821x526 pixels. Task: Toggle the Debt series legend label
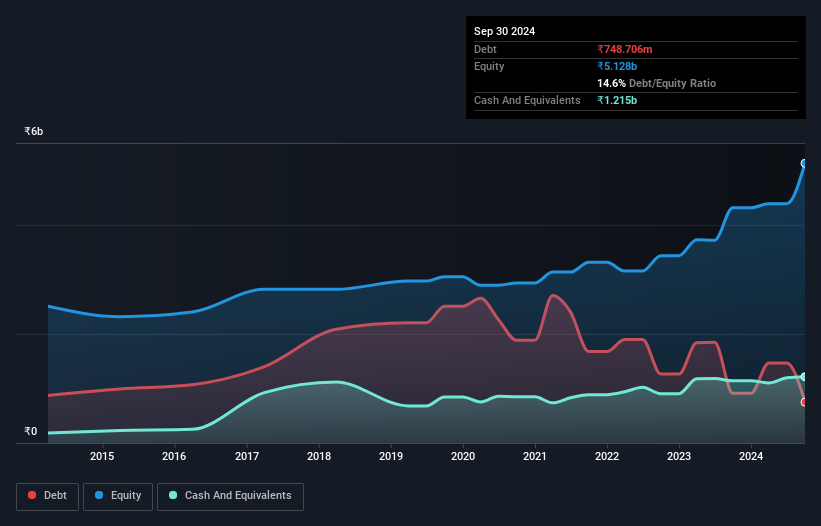tap(54, 496)
